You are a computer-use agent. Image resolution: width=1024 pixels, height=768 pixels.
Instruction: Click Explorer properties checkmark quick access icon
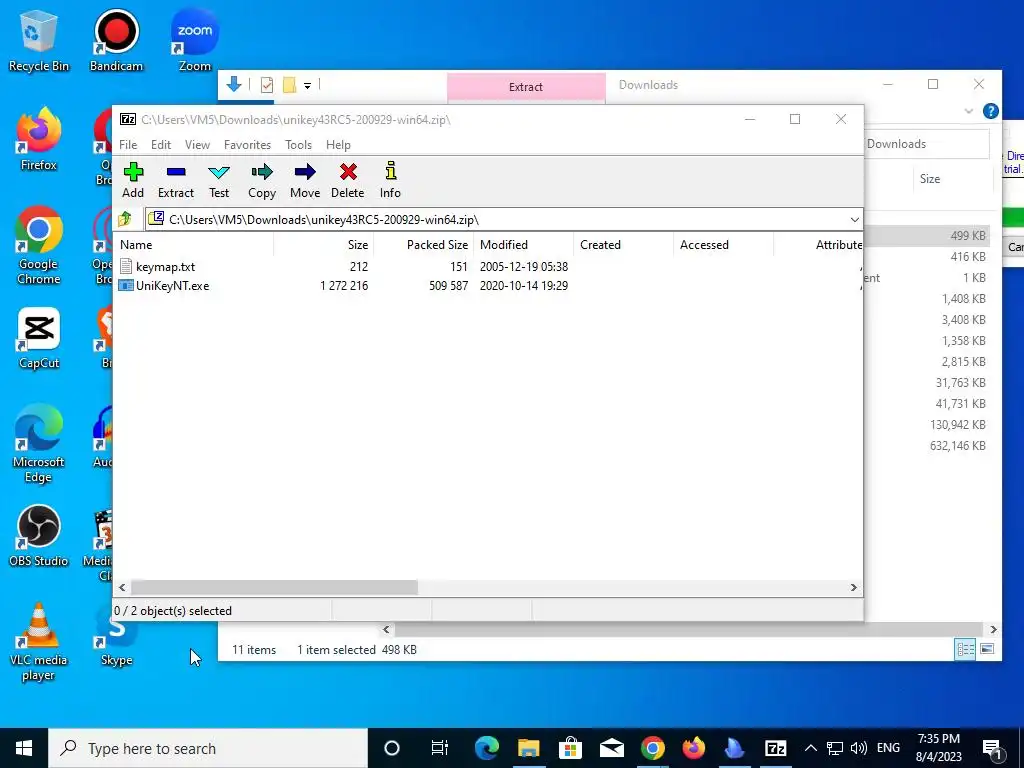point(266,85)
